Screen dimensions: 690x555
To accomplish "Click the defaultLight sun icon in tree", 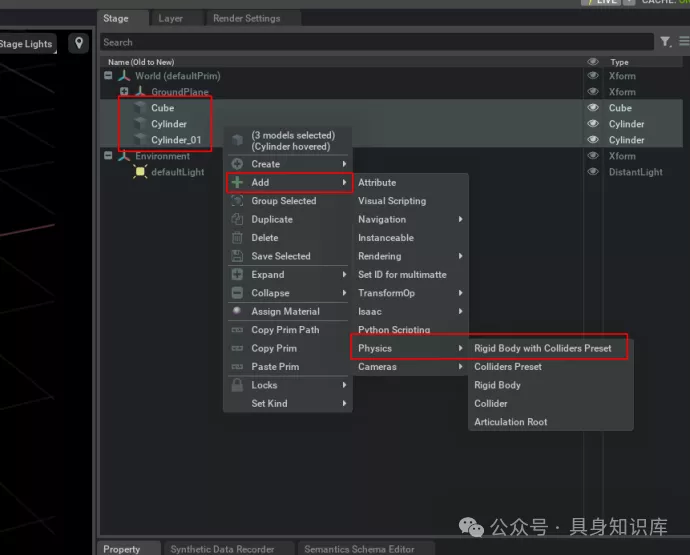I will [140, 172].
